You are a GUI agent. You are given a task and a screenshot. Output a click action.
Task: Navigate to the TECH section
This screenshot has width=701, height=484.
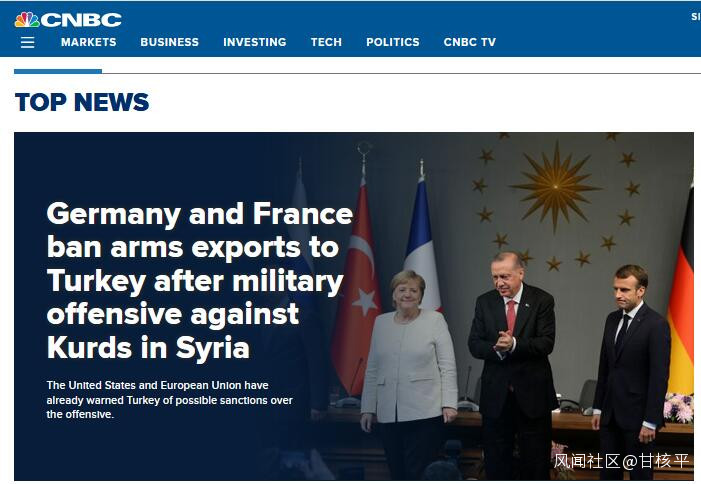click(x=326, y=42)
